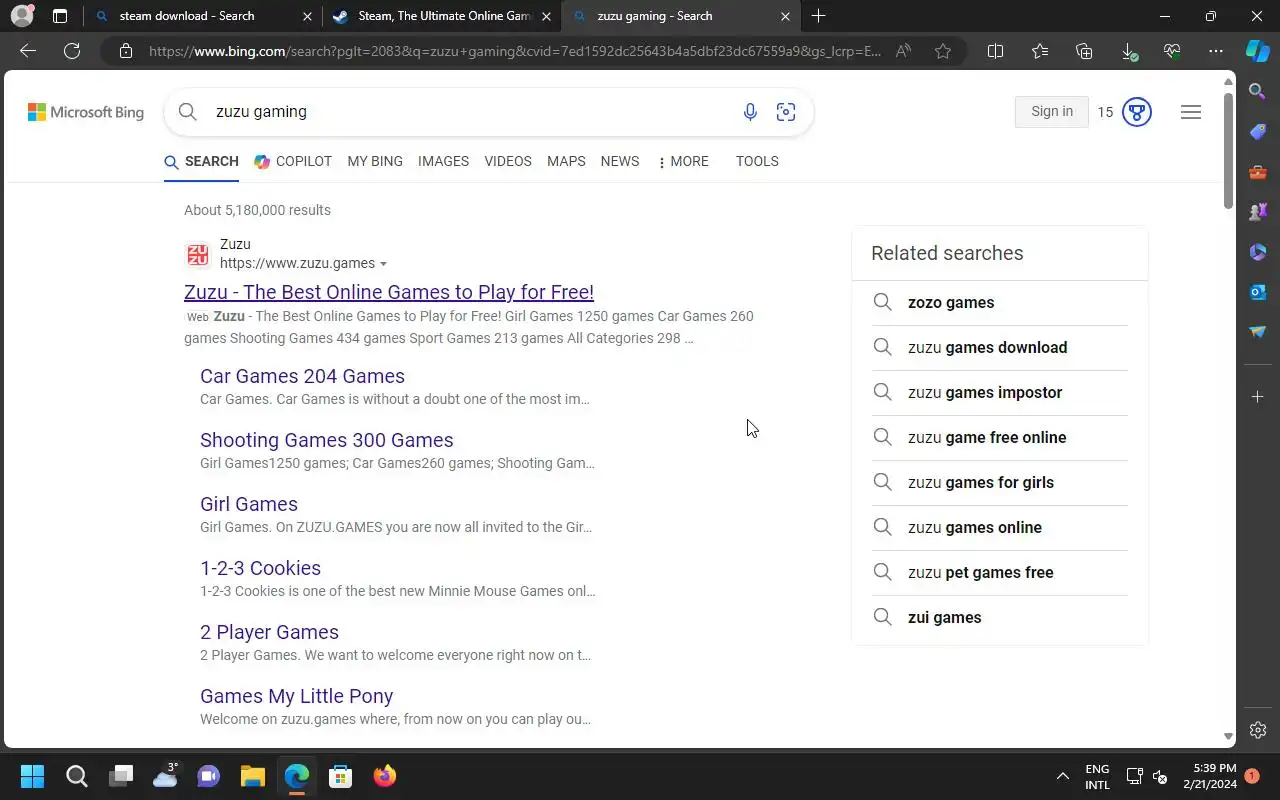This screenshot has width=1280, height=800.
Task: Select related search zuzu games impostor
Action: 1000,392
